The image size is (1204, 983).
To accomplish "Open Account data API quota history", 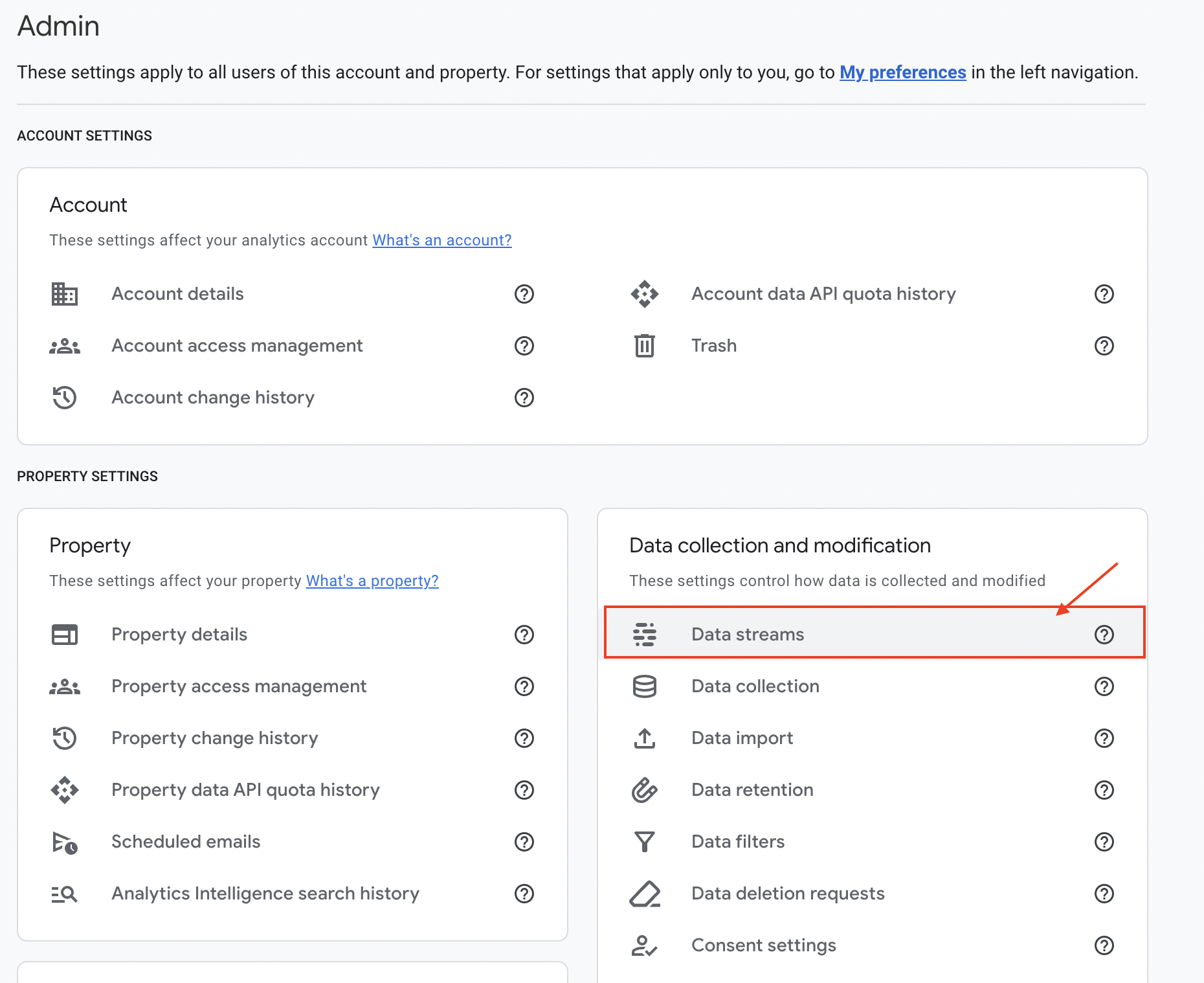I will tap(823, 294).
